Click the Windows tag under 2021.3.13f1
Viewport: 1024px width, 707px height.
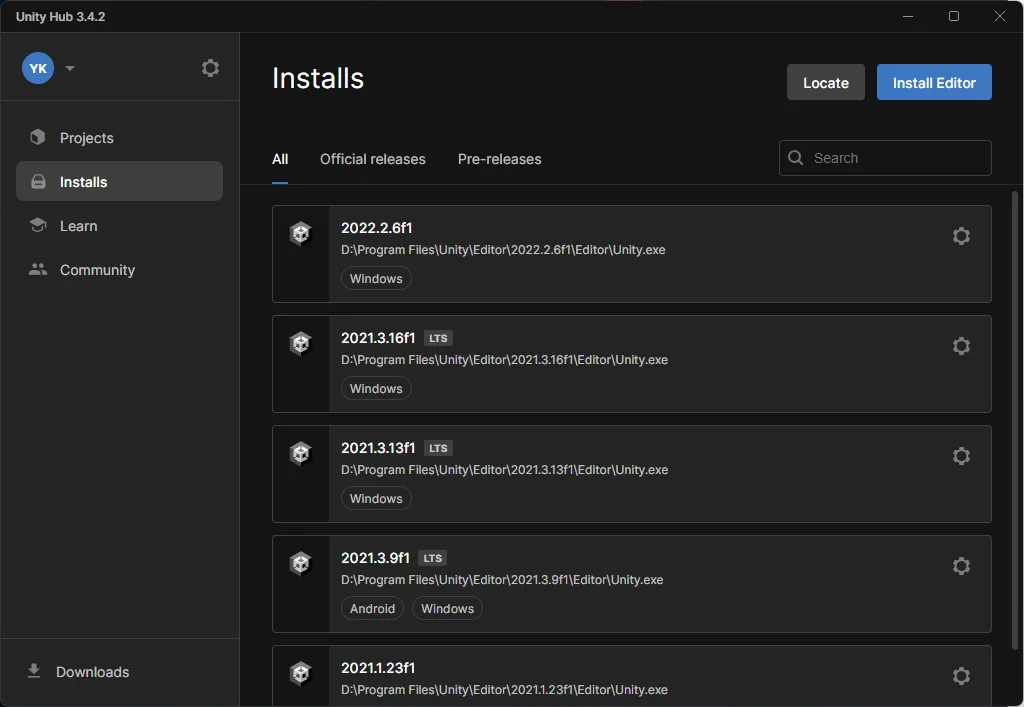point(376,499)
